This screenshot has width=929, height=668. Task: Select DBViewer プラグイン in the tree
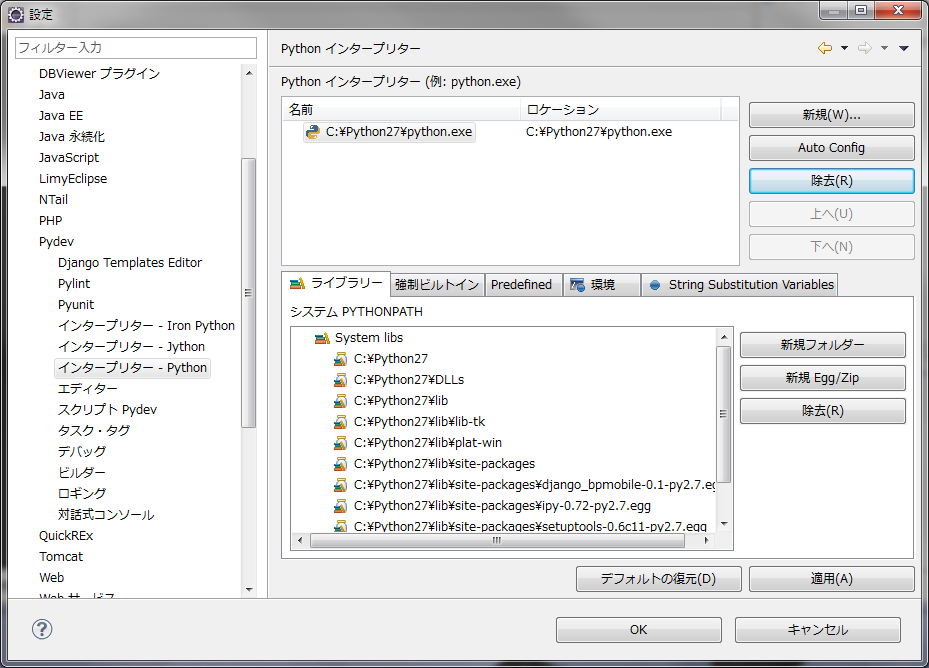point(100,73)
